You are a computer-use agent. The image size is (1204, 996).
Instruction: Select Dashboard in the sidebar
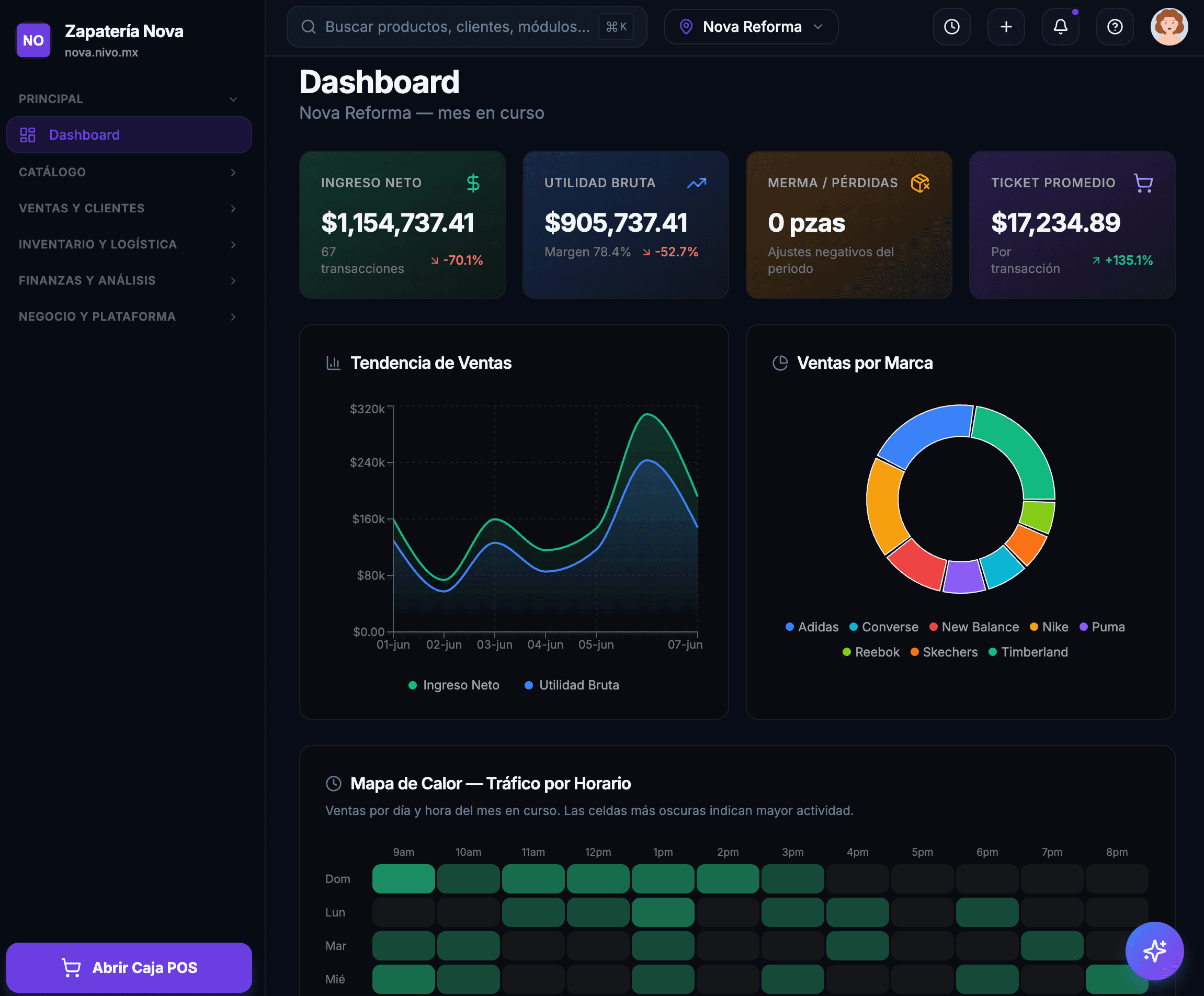click(129, 135)
